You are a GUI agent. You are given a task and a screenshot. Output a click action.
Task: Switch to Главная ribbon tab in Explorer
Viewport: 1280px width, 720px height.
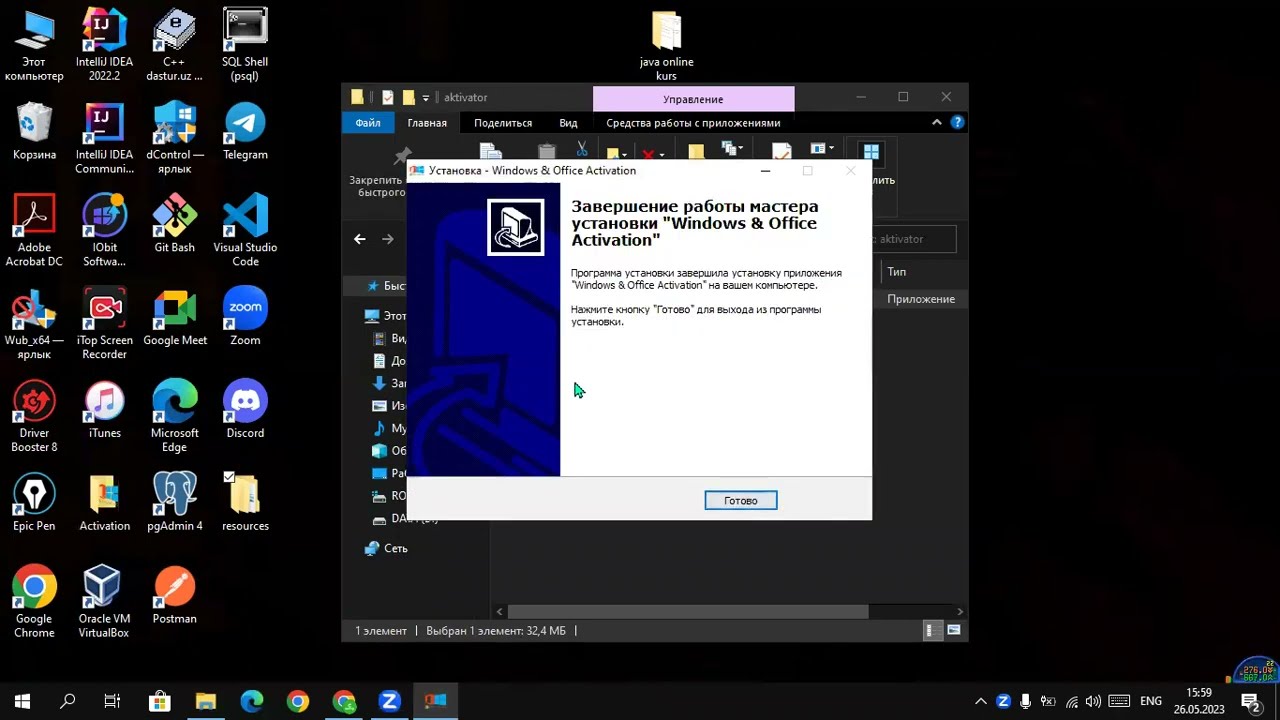(427, 123)
